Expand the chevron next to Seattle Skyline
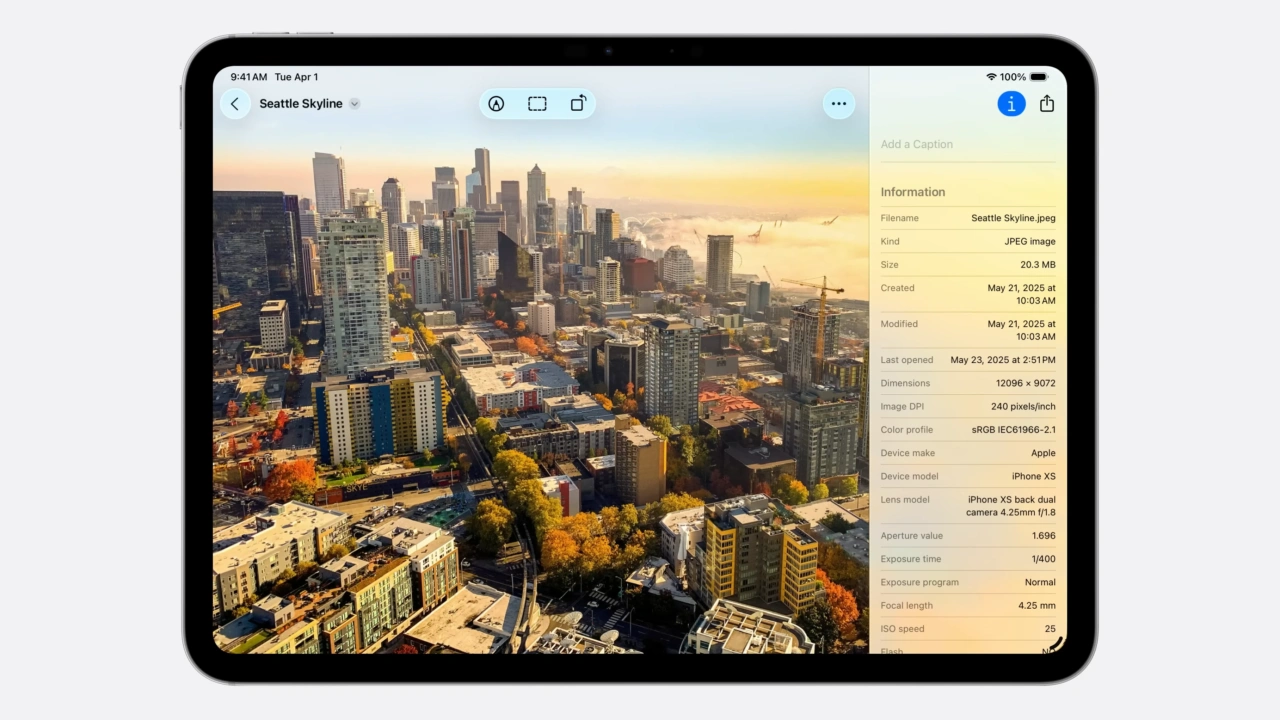The image size is (1280, 720). tap(354, 104)
